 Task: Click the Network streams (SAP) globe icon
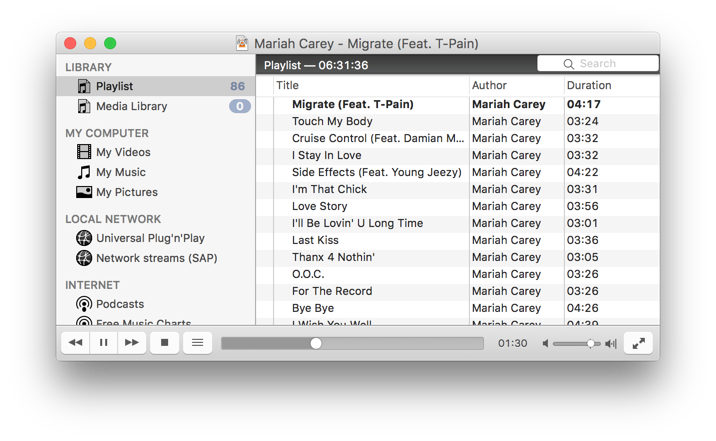(x=84, y=258)
